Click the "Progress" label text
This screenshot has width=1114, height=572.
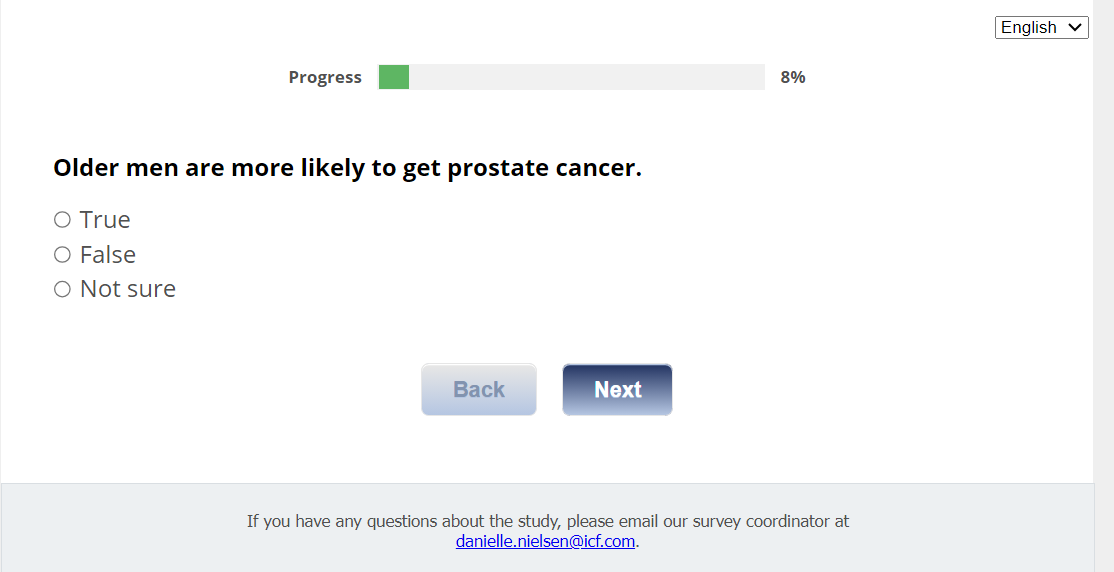coord(325,77)
